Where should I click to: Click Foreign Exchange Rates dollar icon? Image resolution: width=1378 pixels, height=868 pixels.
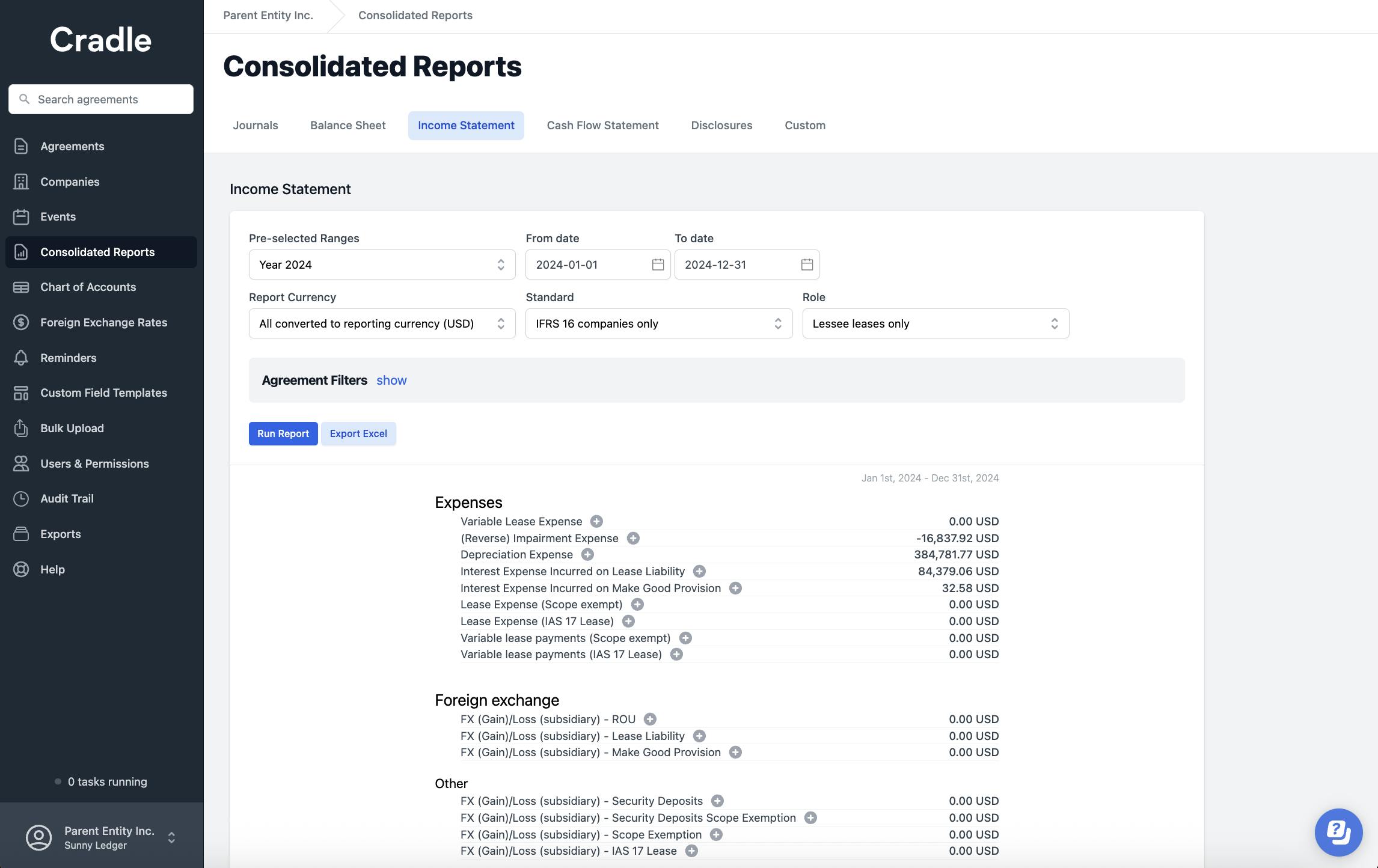(x=21, y=322)
